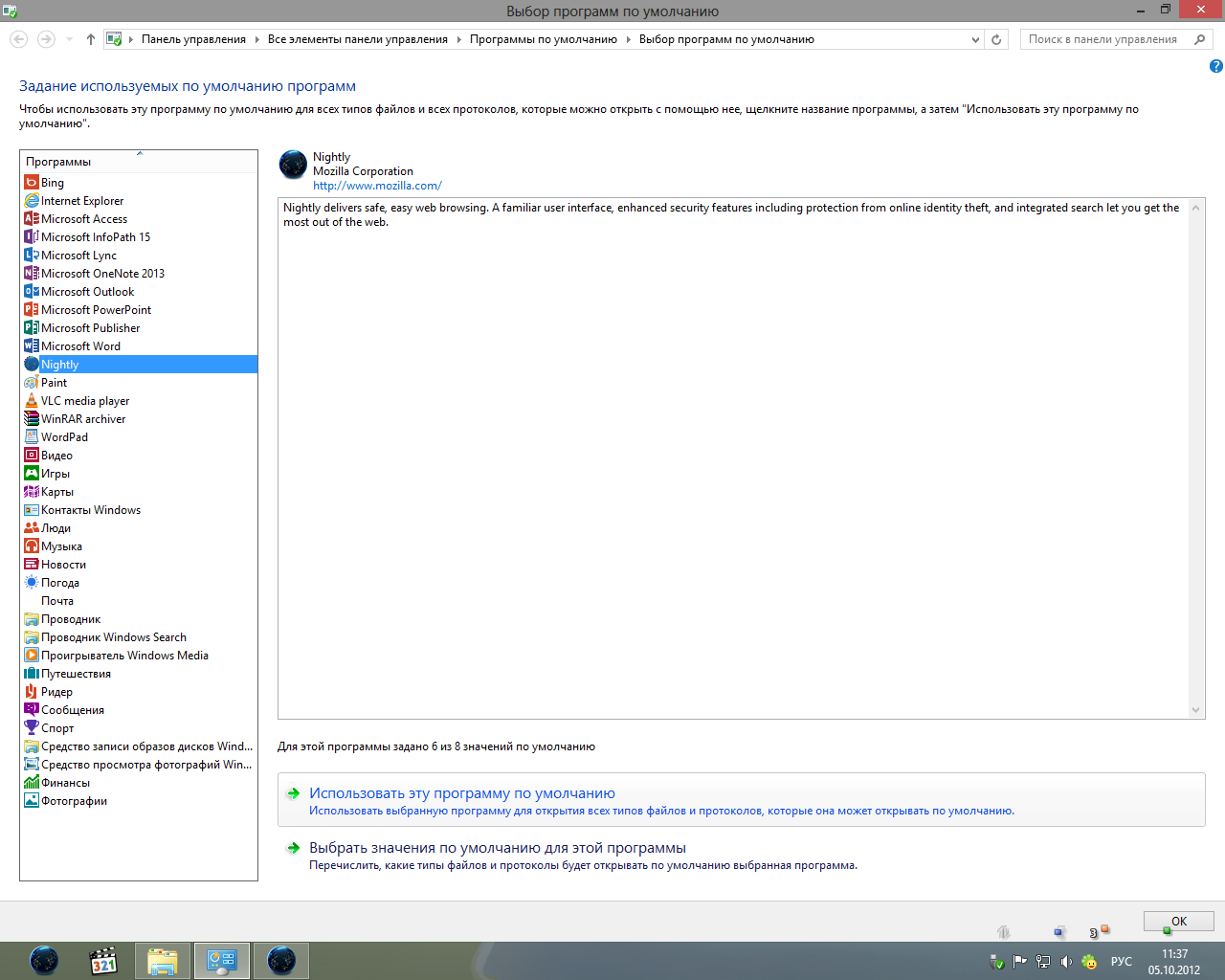The width and height of the screenshot is (1225, 980).
Task: Expand the address bar history dropdown
Action: 975,39
